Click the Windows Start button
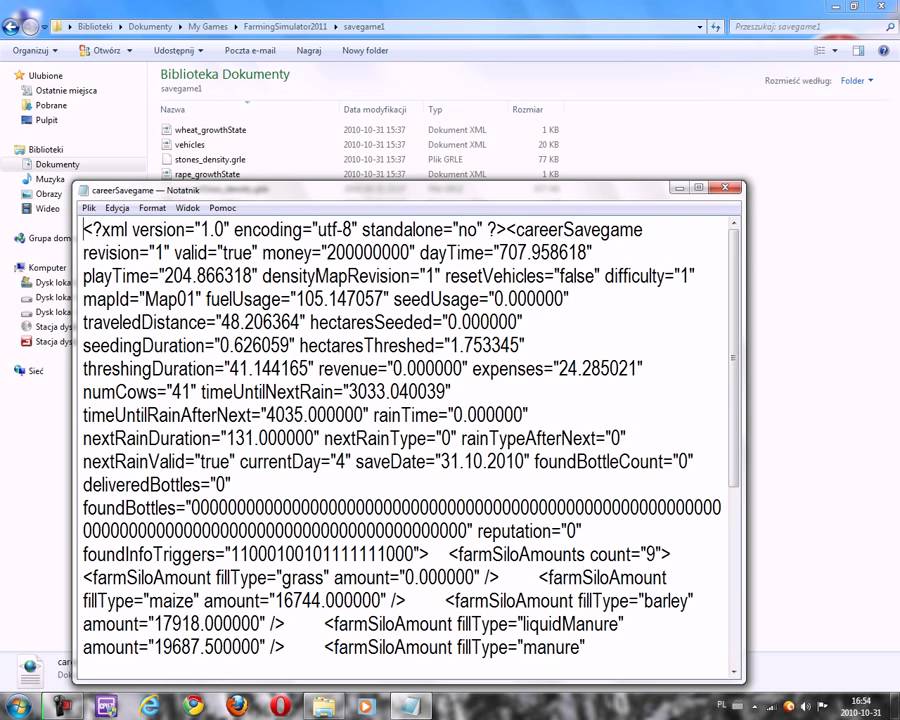The image size is (900, 720). pos(19,706)
